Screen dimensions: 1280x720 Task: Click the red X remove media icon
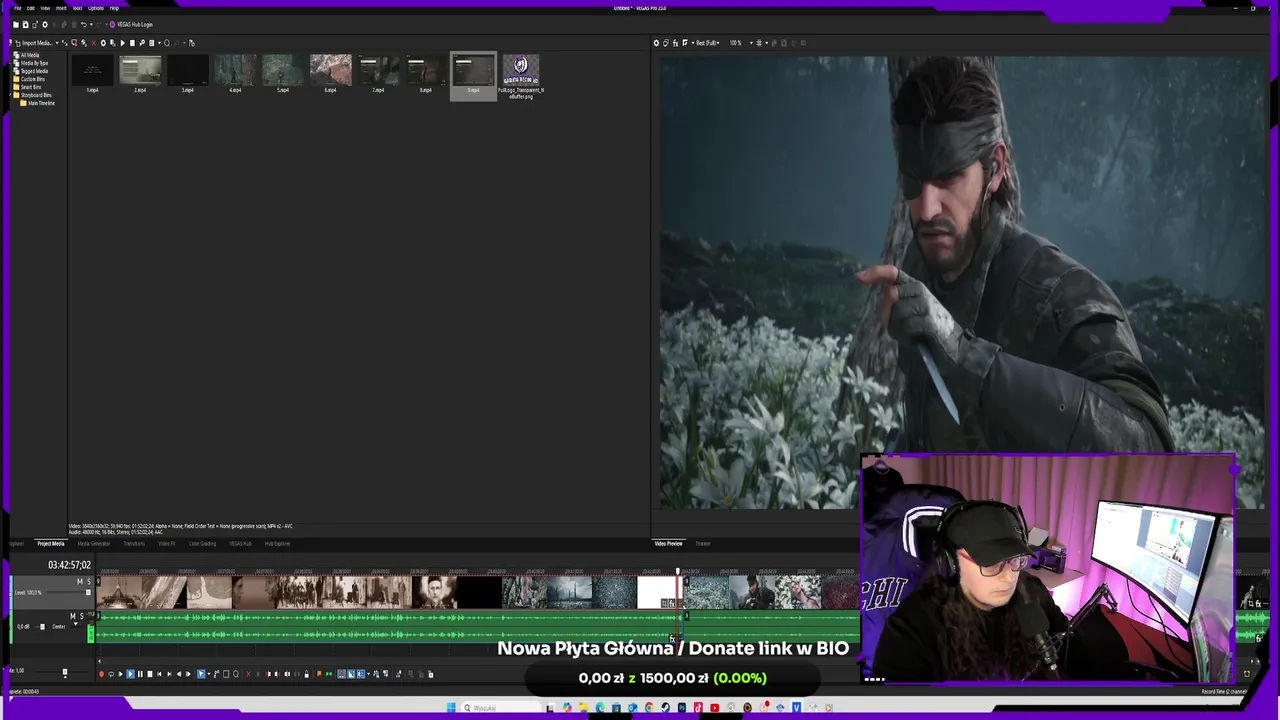click(x=94, y=43)
